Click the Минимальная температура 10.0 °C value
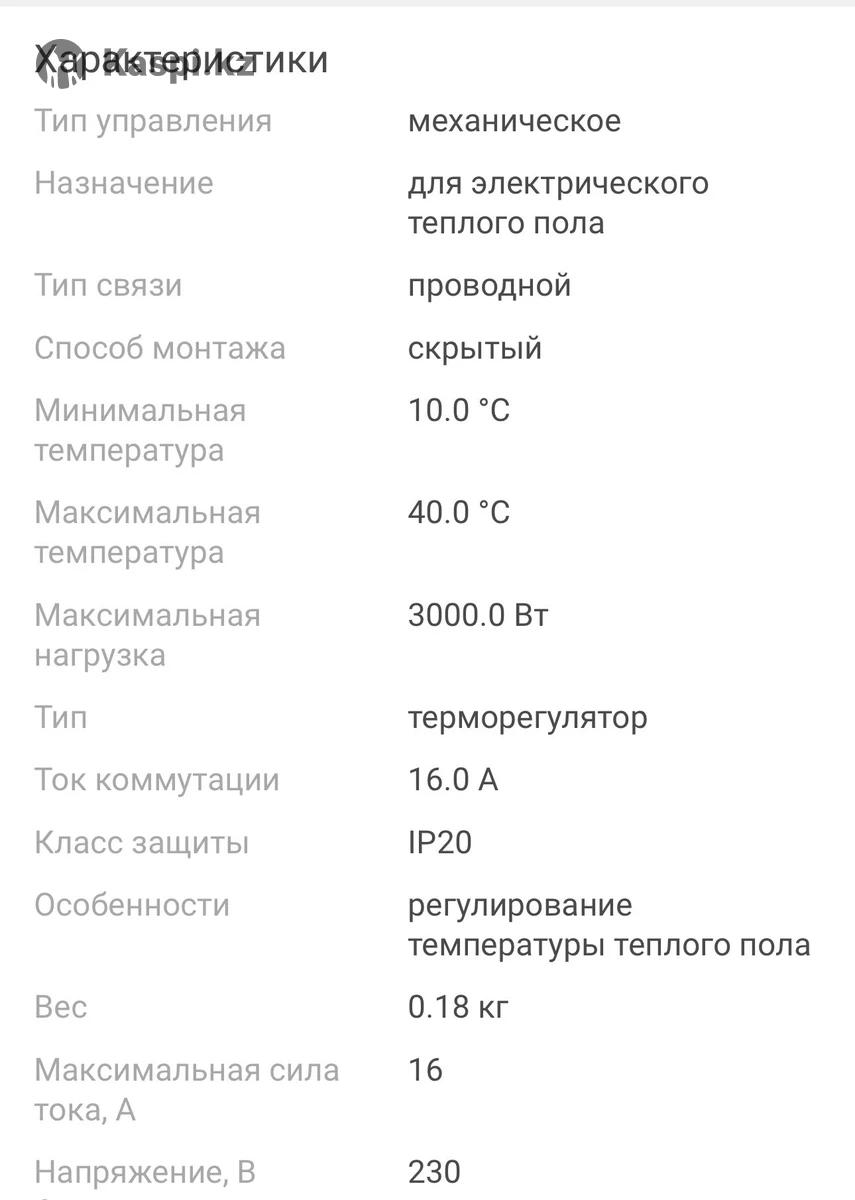 tap(459, 410)
